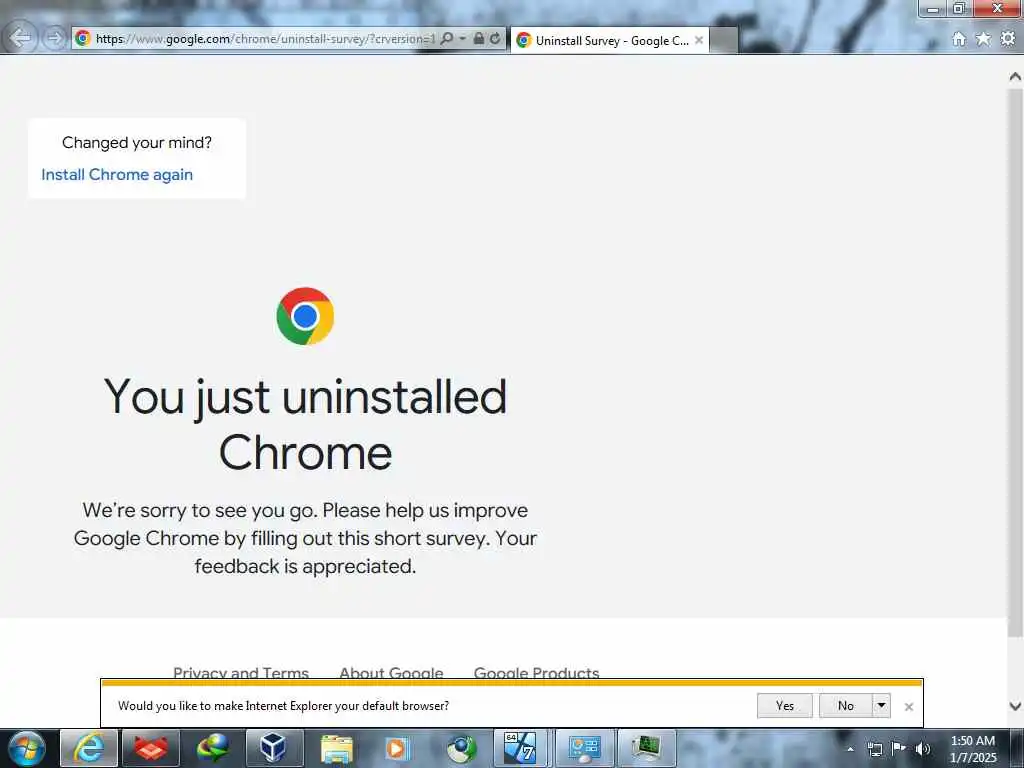Open the volume speaker tray icon
The image size is (1024, 768).
pyautogui.click(x=922, y=749)
